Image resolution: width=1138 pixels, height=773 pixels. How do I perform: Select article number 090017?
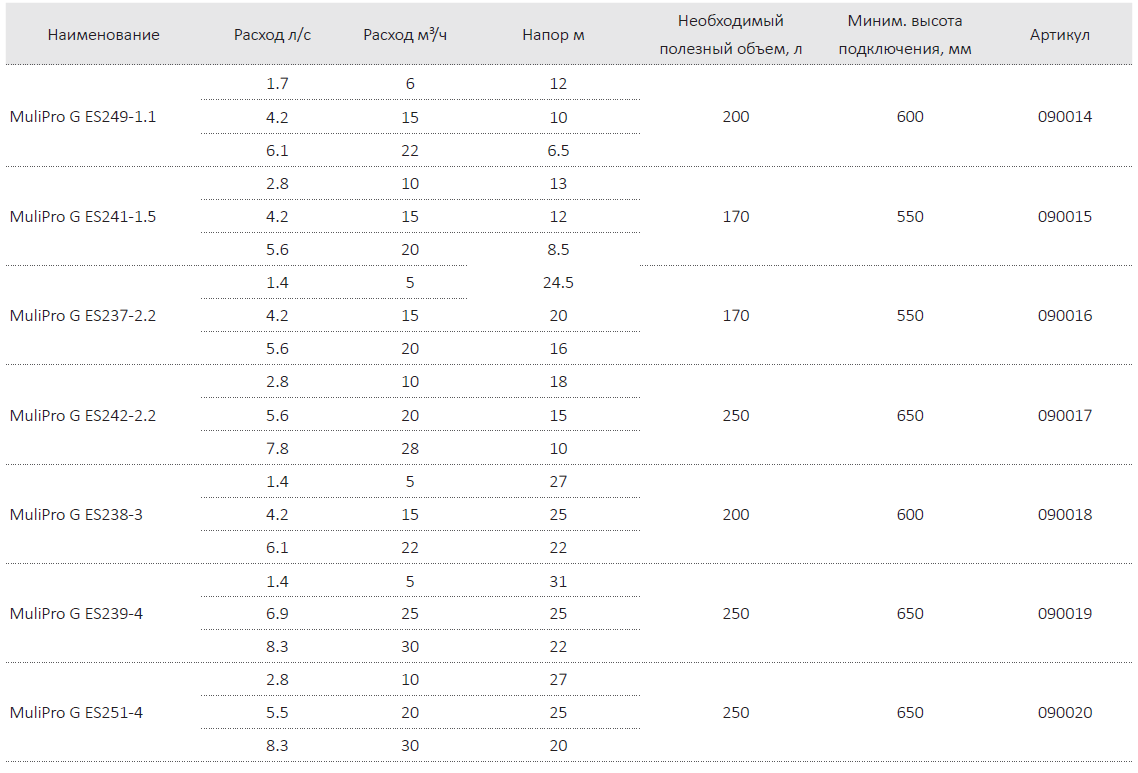coord(1065,415)
